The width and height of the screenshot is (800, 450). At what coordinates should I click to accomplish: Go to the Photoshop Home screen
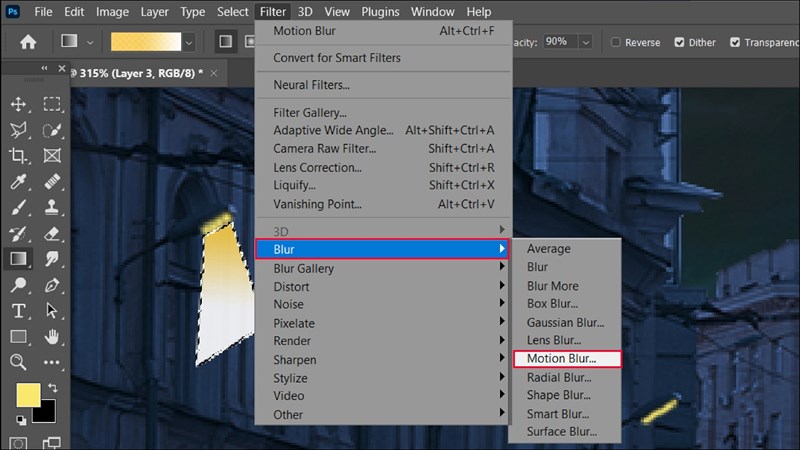click(x=28, y=42)
